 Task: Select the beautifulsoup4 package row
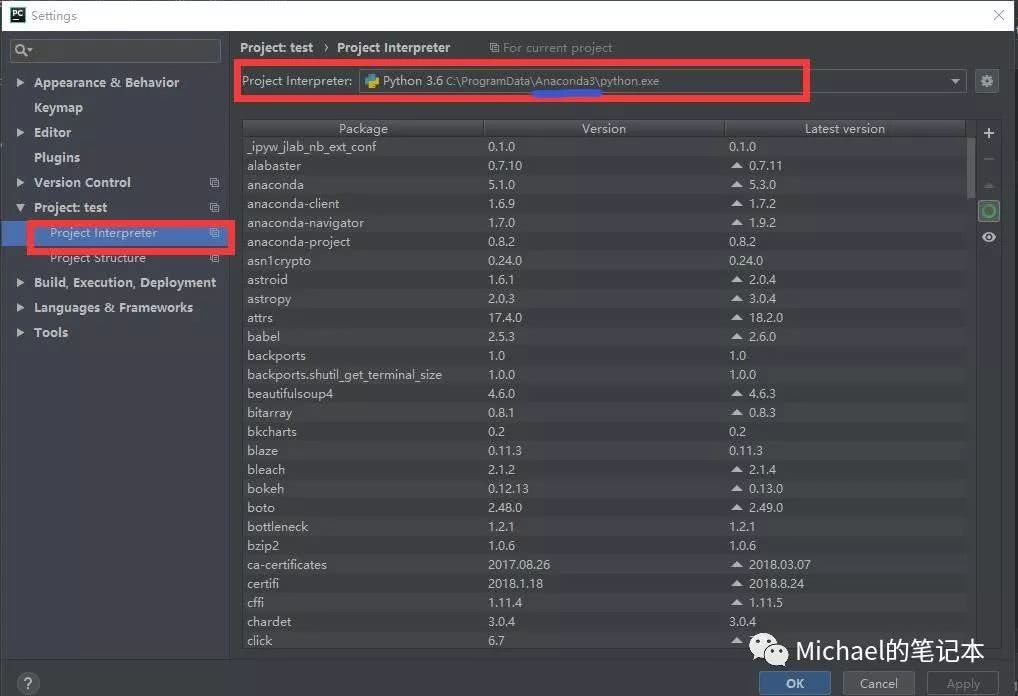point(604,393)
